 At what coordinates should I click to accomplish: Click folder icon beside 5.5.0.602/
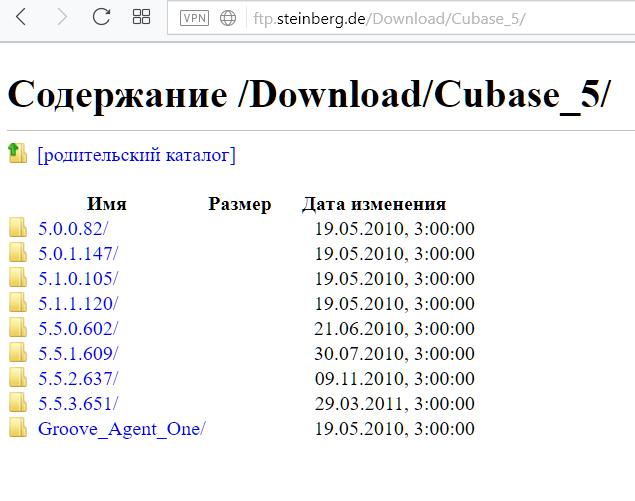[18, 327]
